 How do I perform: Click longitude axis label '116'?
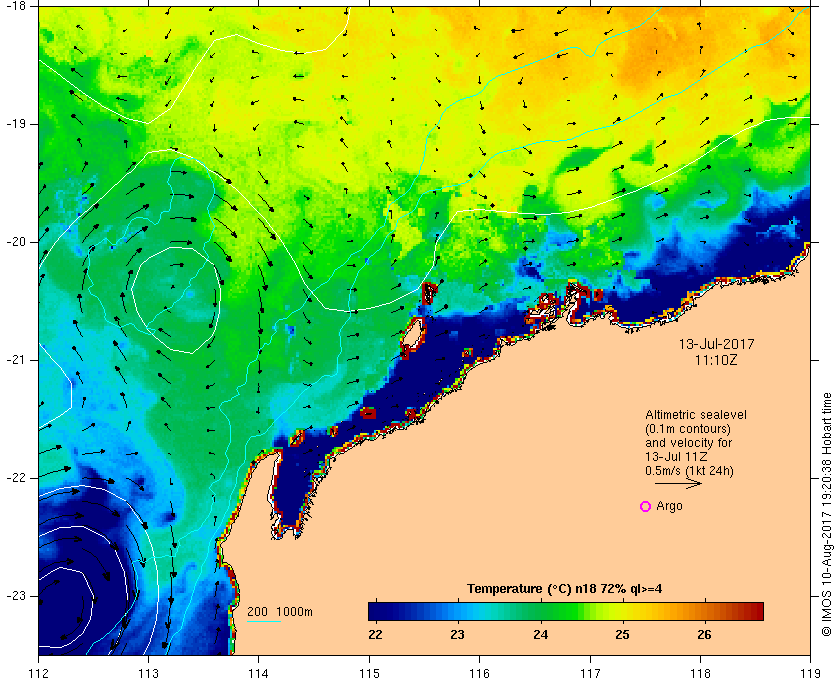pos(479,672)
